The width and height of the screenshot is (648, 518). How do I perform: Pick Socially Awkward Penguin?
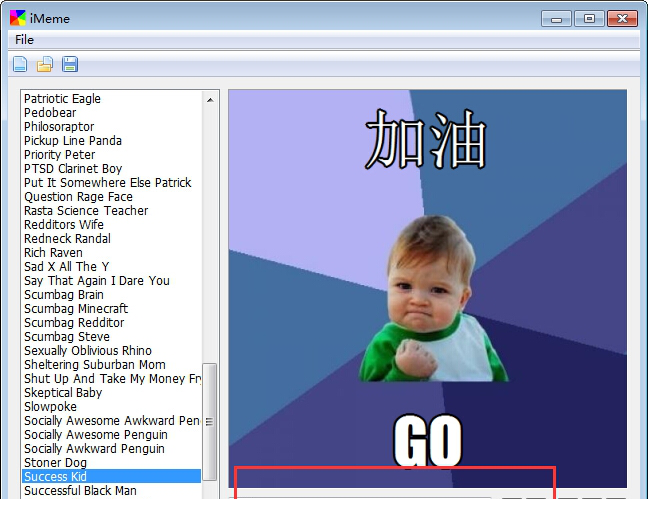coord(112,449)
